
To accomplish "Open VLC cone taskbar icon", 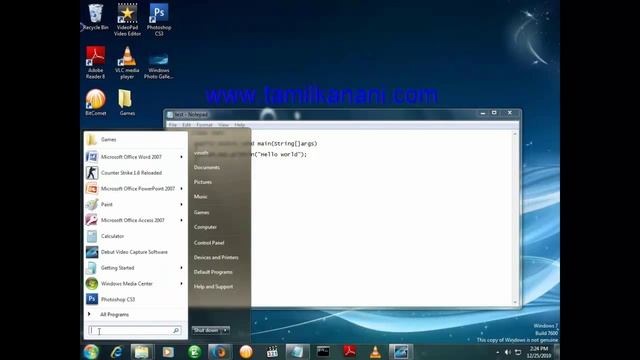I will click(x=375, y=352).
